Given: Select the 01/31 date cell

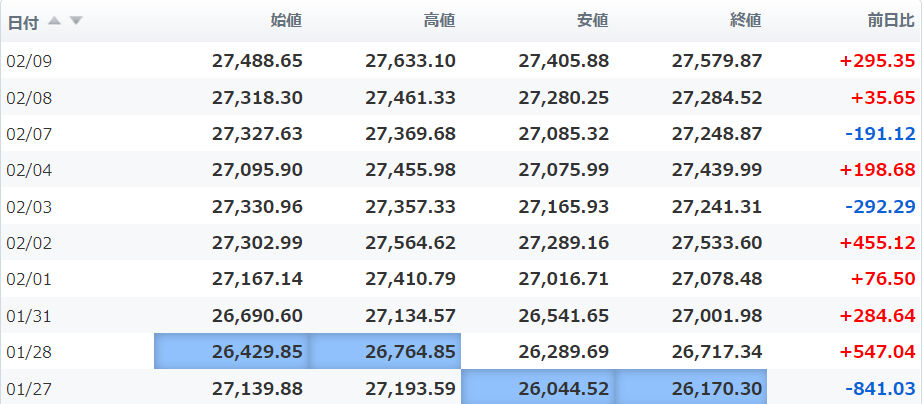Looking at the screenshot, I should (29, 316).
